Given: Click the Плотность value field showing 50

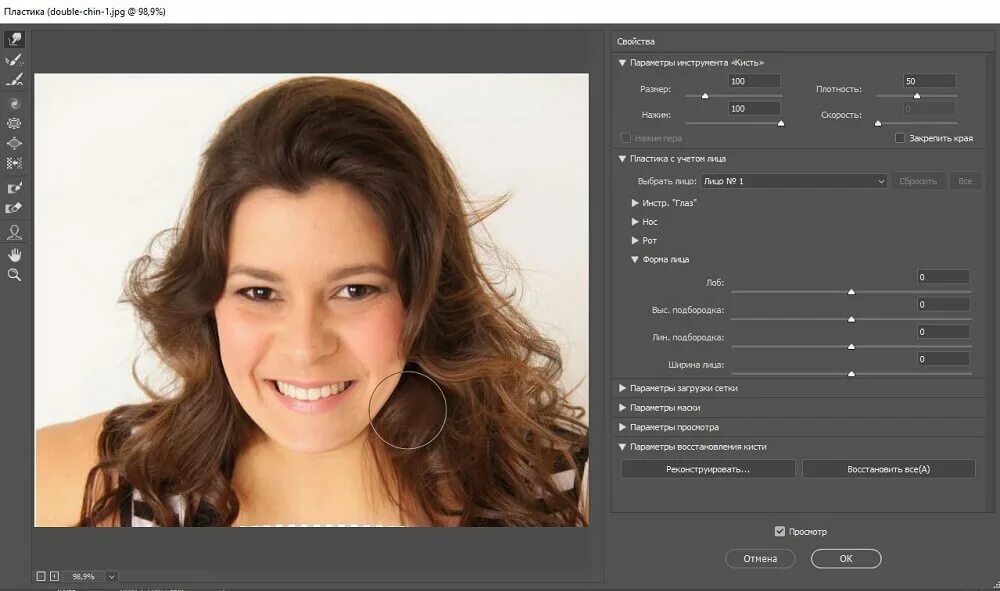Looking at the screenshot, I should 929,81.
